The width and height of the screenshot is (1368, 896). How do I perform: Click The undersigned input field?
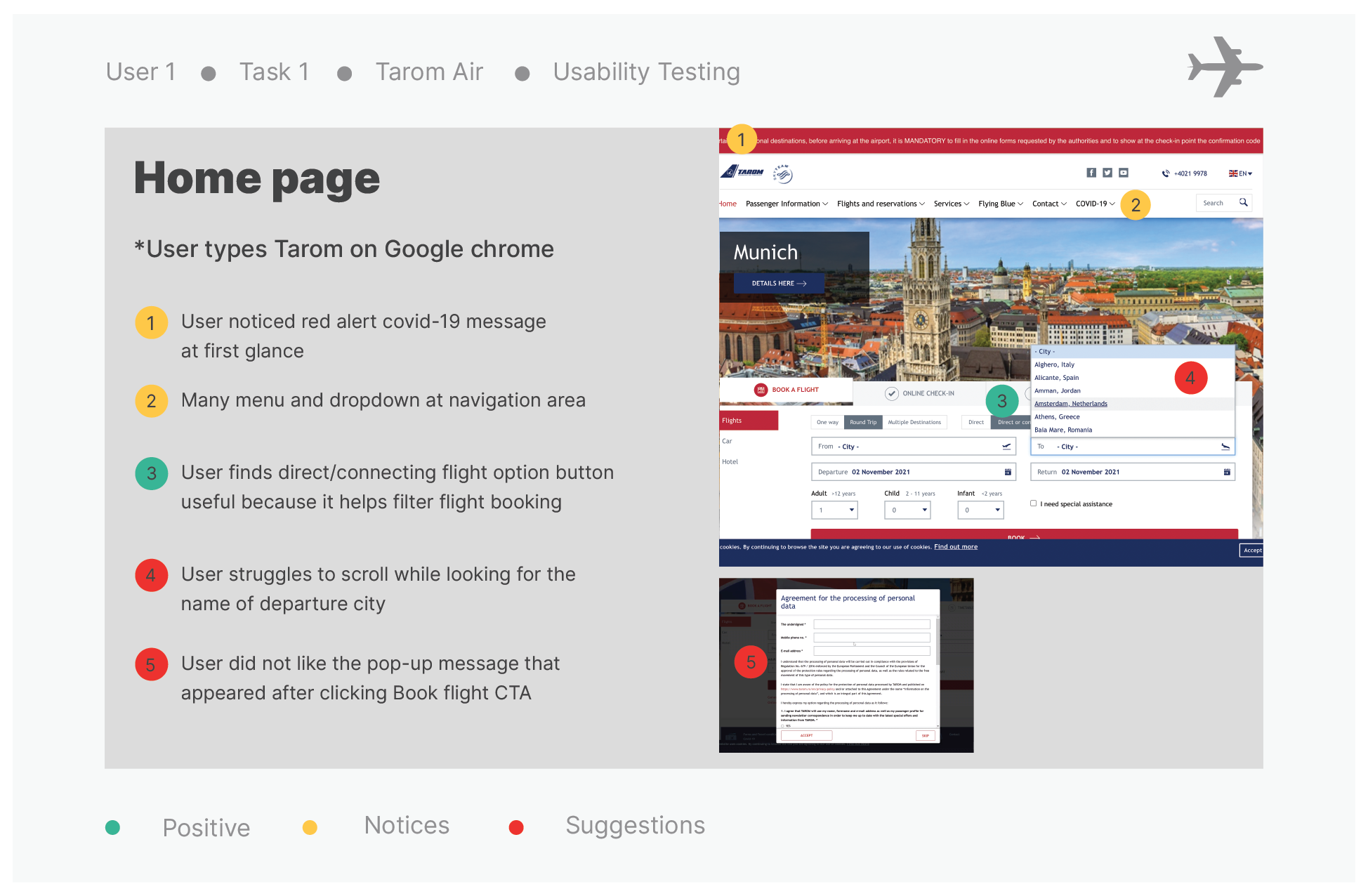872,624
